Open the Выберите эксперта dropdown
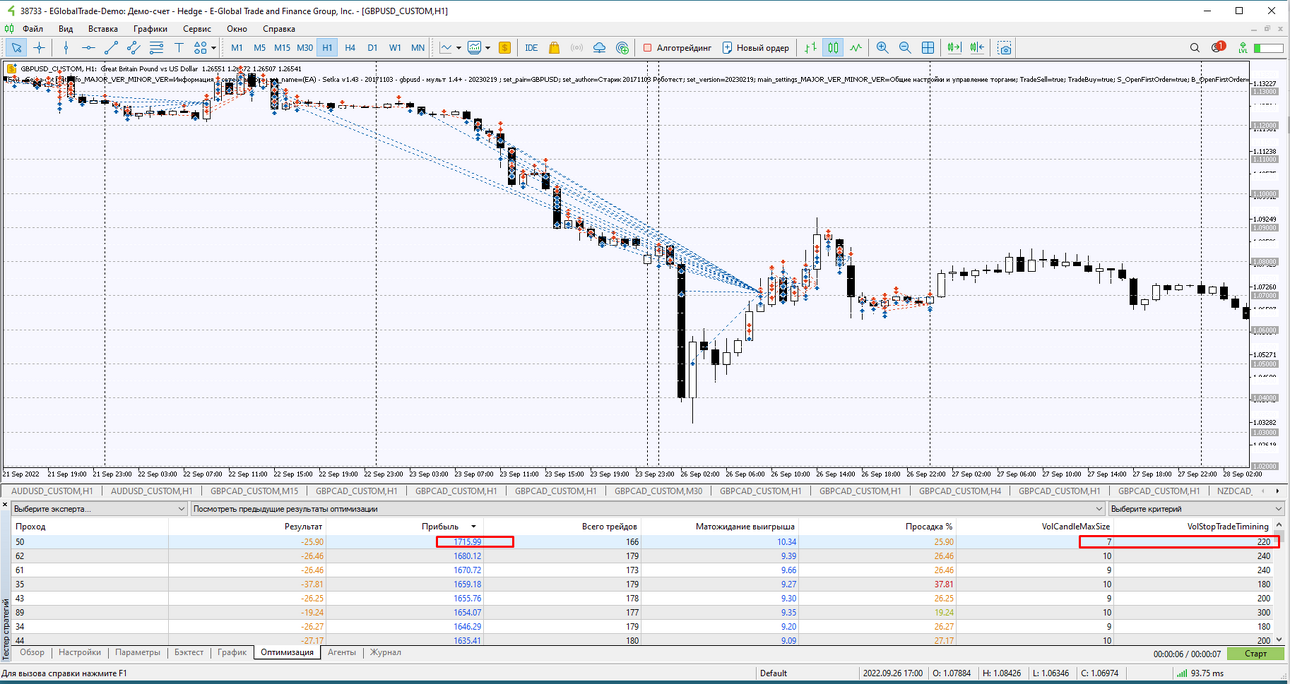Viewport: 1290px width, 684px height. [97, 509]
